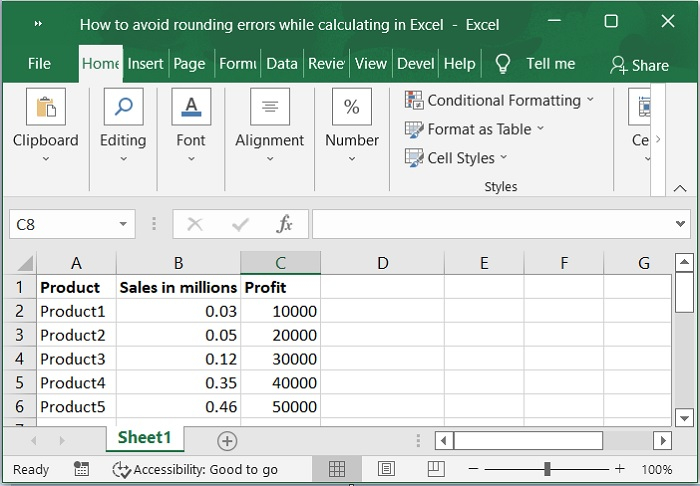Click Accessibility: Good to go status
The image size is (700, 486).
pyautogui.click(x=195, y=469)
